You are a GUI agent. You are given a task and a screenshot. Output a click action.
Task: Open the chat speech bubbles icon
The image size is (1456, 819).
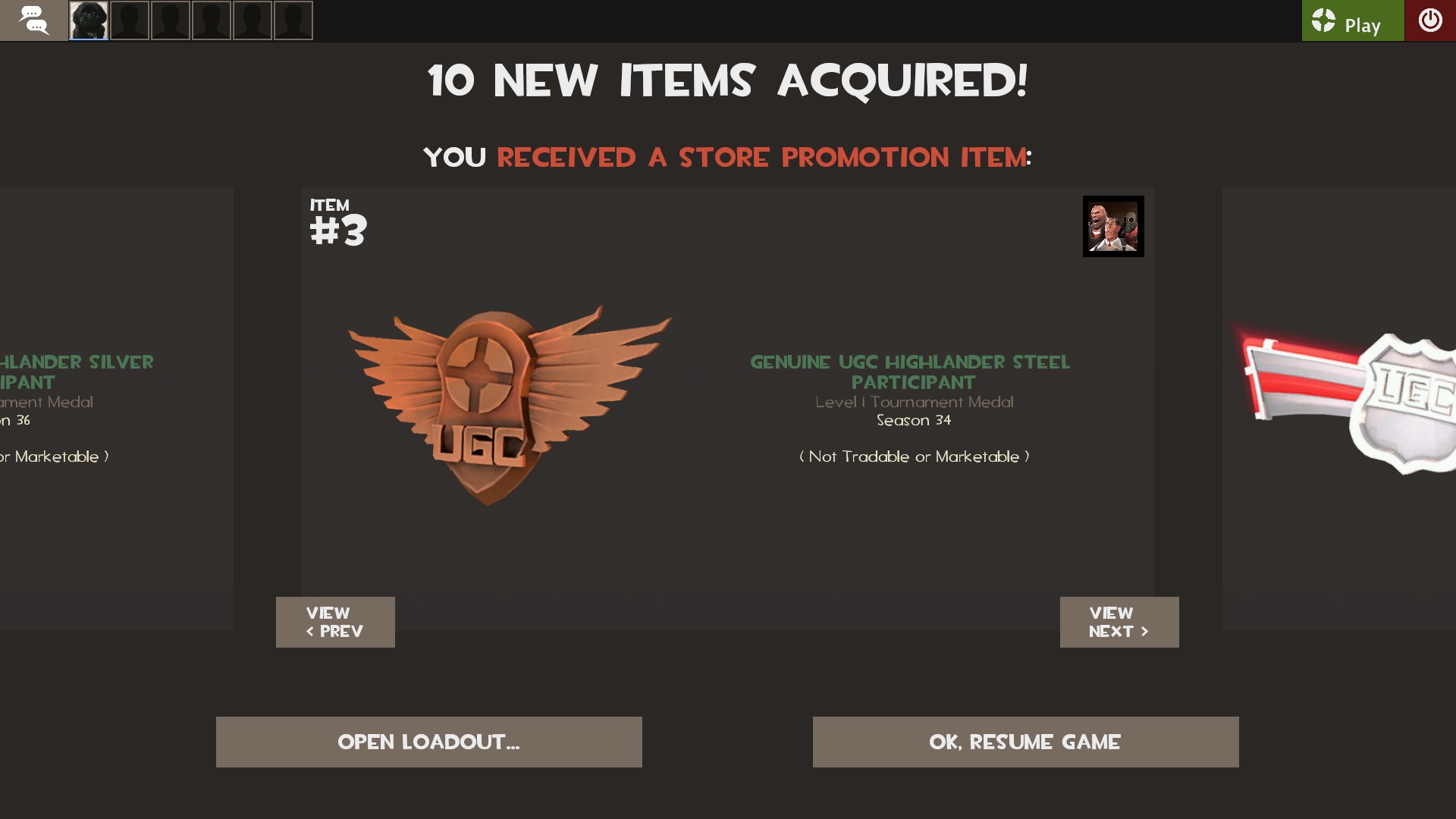point(33,20)
